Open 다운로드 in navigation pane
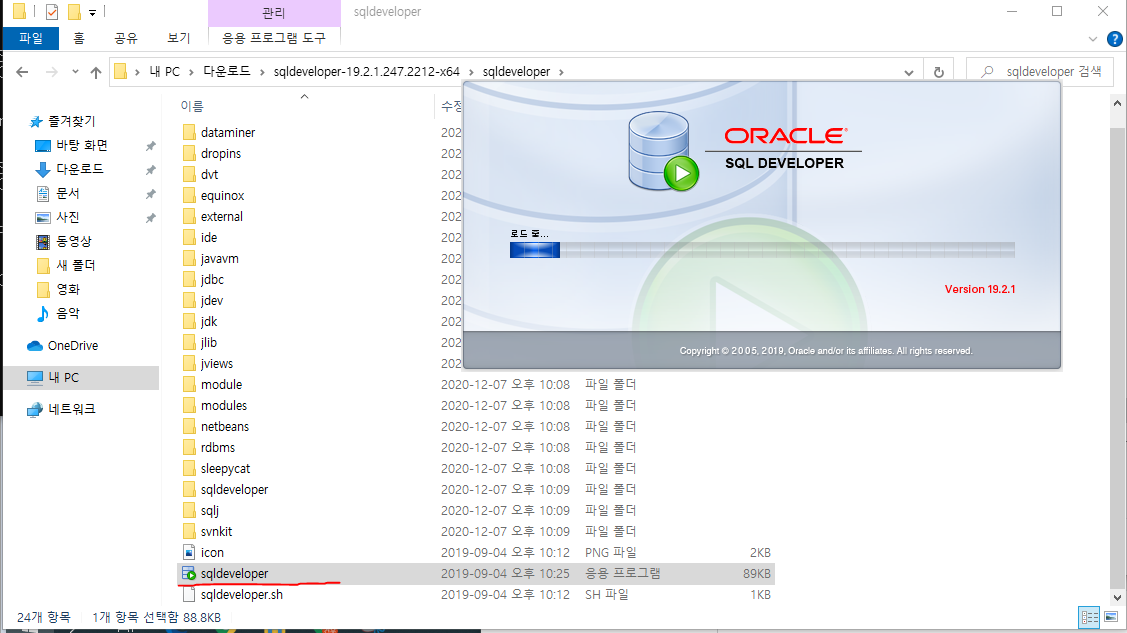Image resolution: width=1127 pixels, height=633 pixels. [x=80, y=169]
